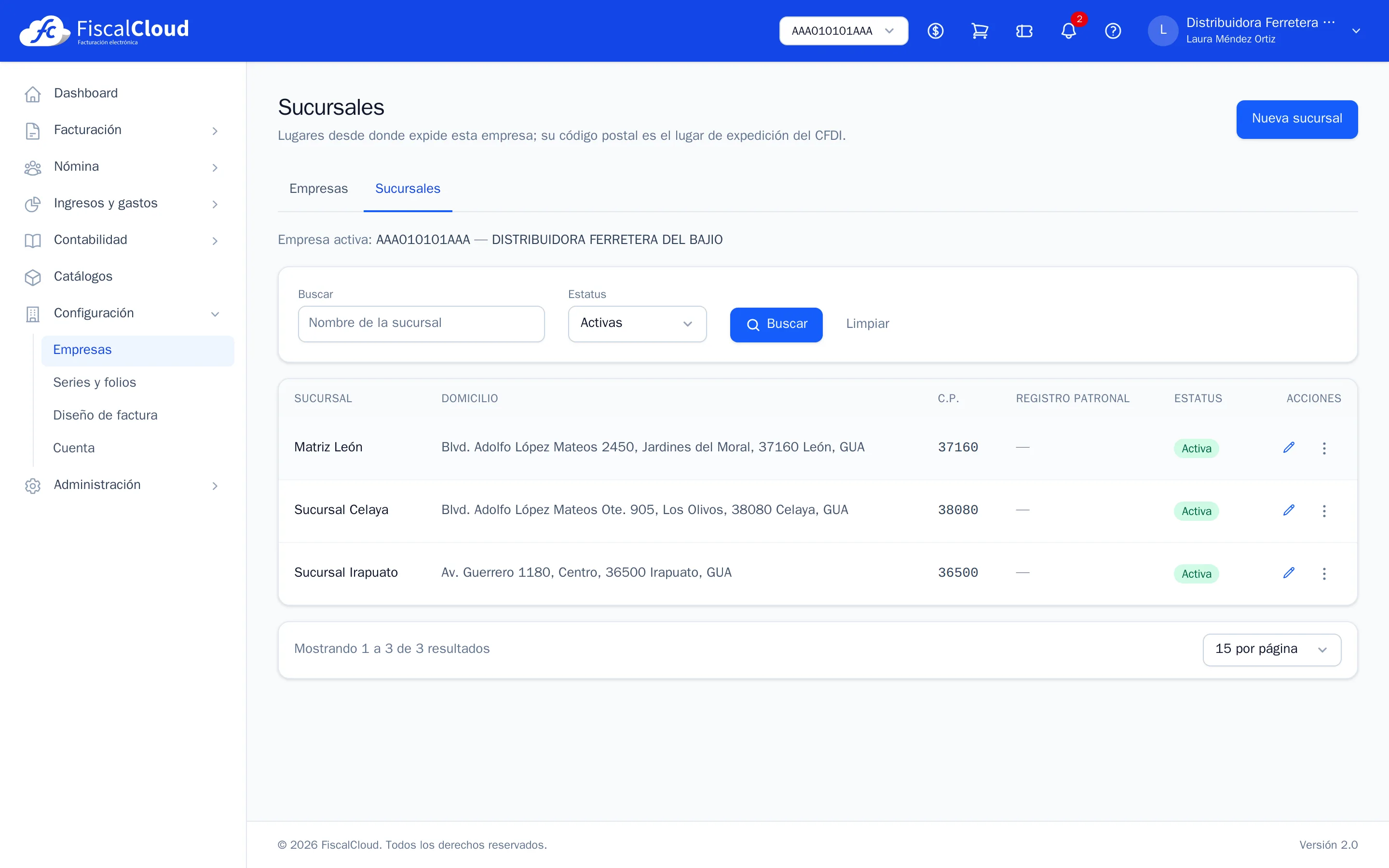Screen dimensions: 1389x868
Task: Select the Sucursales tab
Action: [408, 189]
